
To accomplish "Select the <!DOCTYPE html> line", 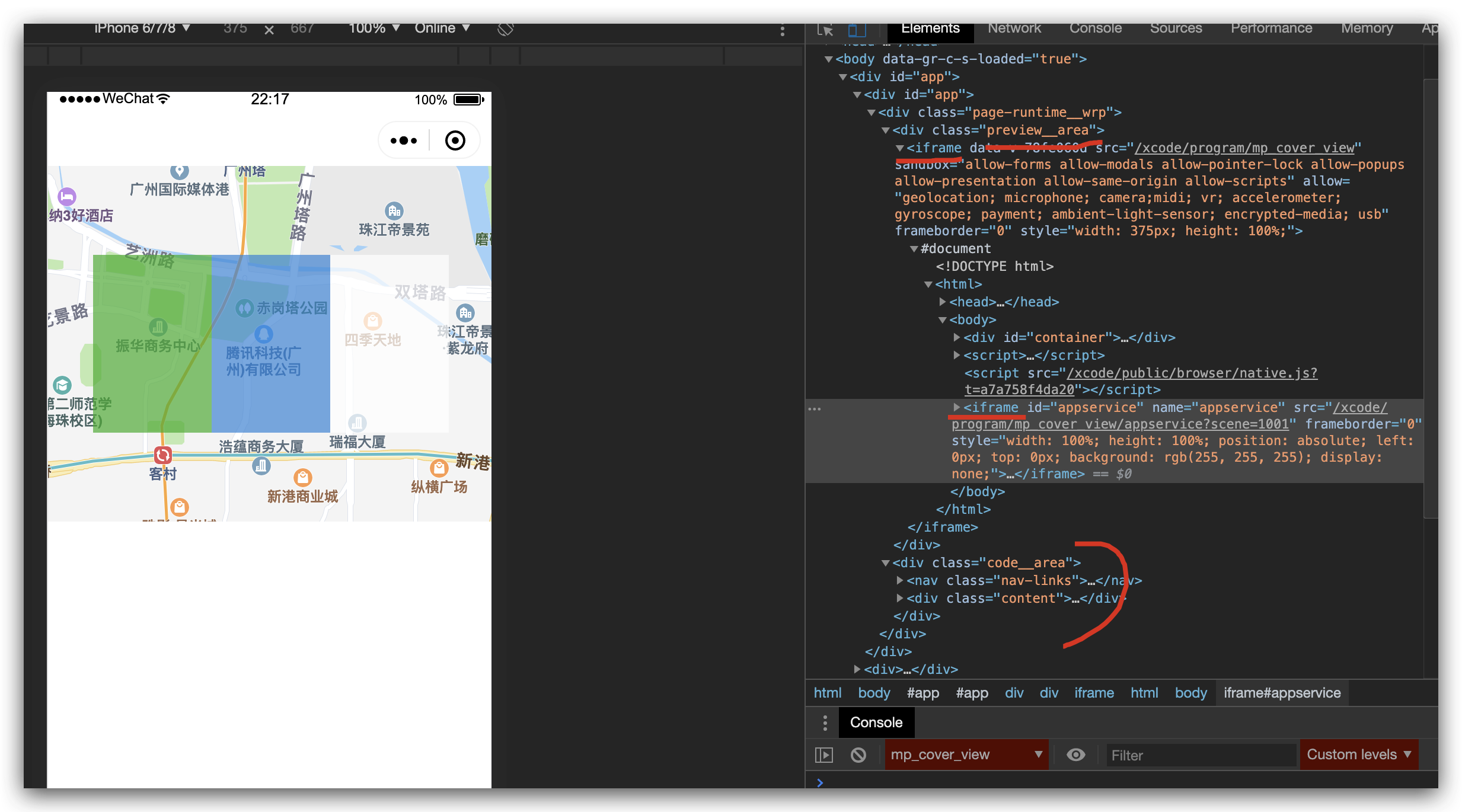I will pos(994,266).
